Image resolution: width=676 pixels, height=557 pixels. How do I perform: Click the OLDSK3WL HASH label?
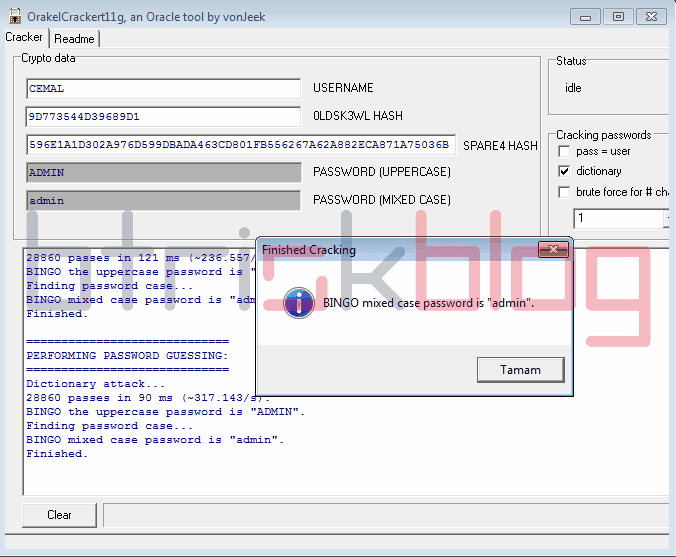[358, 116]
